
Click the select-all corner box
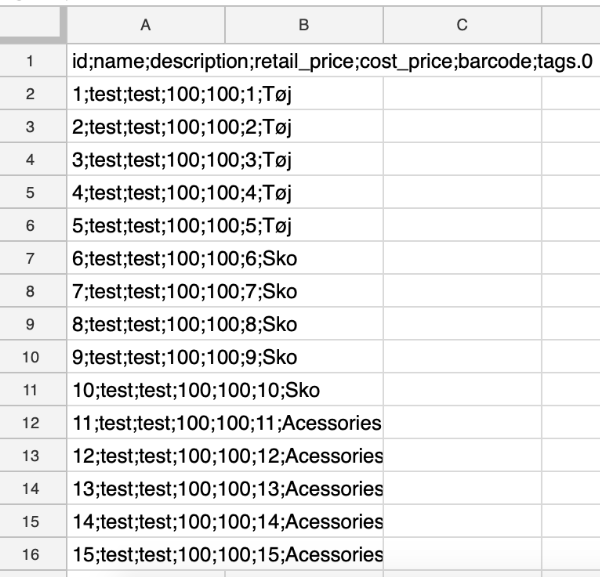tap(32, 23)
